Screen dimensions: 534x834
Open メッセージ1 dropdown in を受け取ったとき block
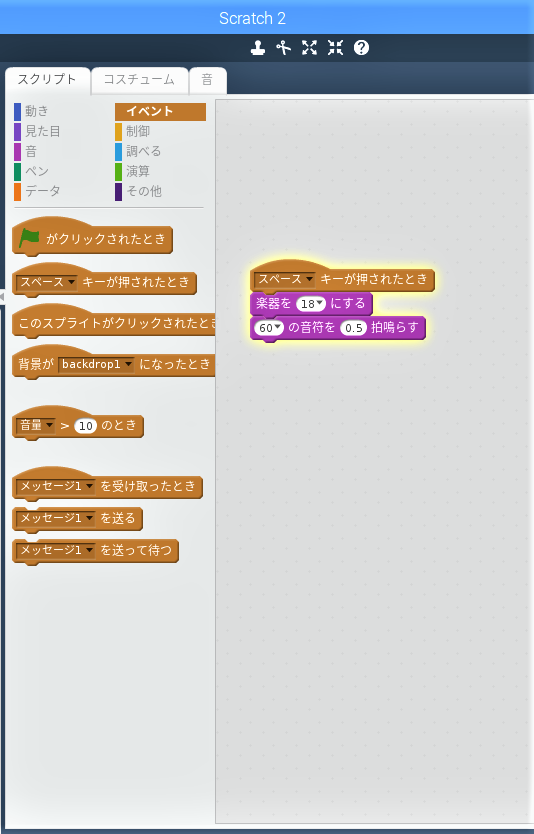[55, 486]
